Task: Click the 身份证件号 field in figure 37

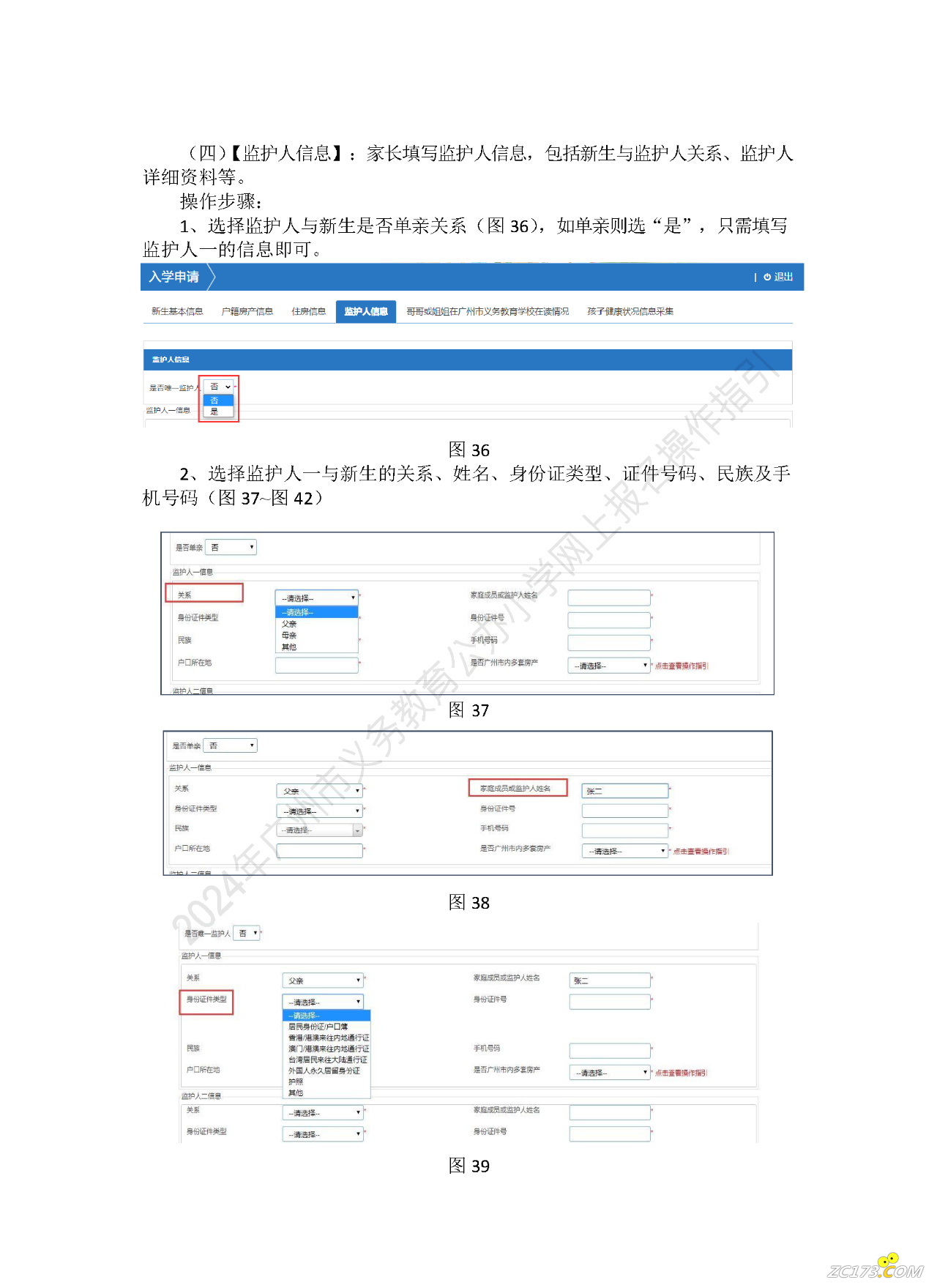Action: [x=609, y=620]
